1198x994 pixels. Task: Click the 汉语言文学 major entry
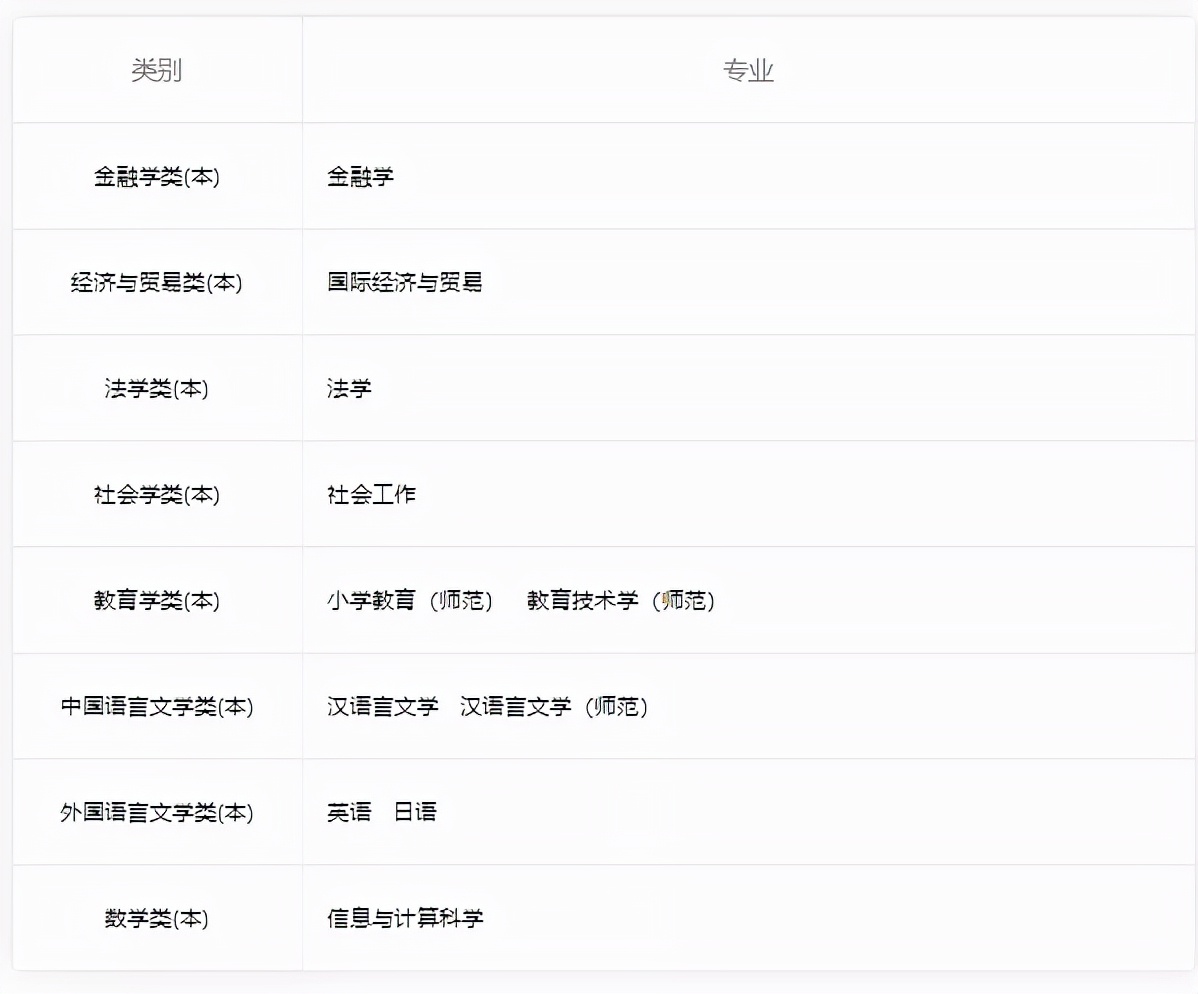coord(382,706)
